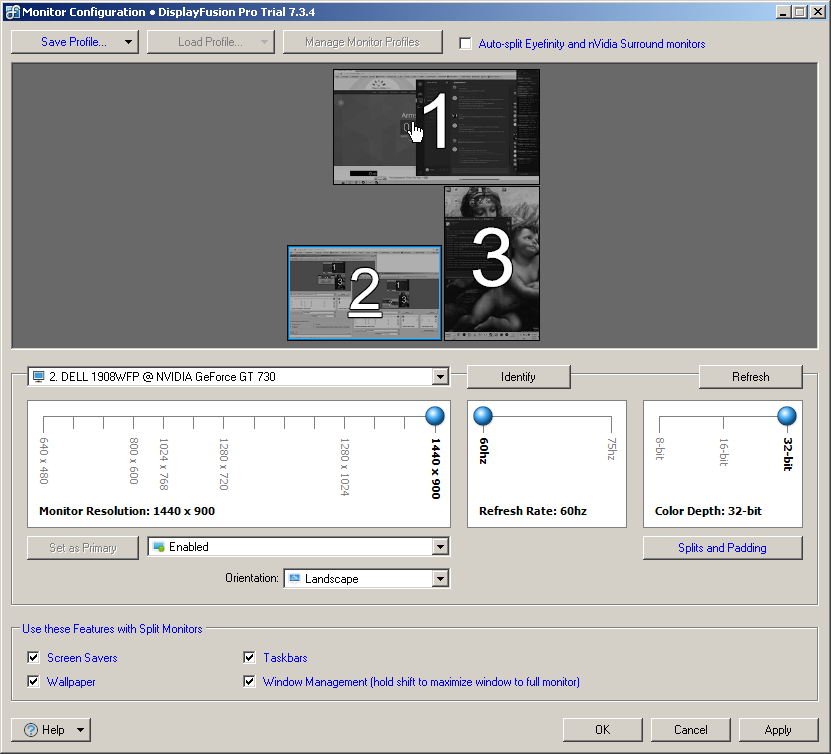Disable the Wallpaper split monitor feature
The width and height of the screenshot is (831, 754).
33,682
